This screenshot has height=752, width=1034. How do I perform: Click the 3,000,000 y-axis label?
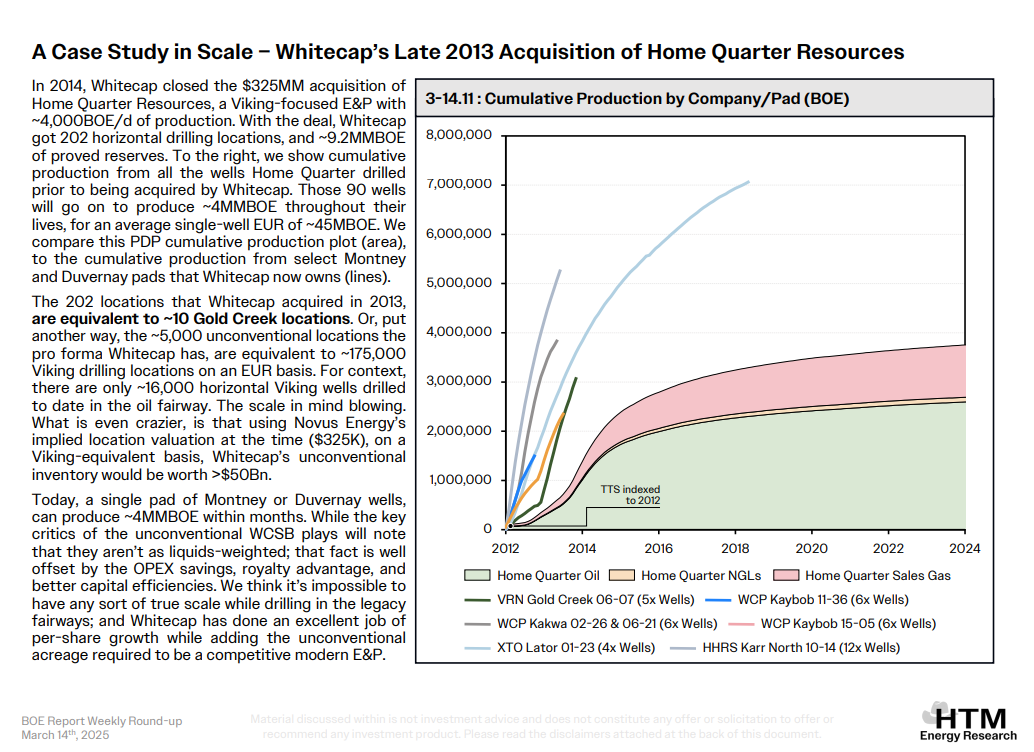[459, 381]
